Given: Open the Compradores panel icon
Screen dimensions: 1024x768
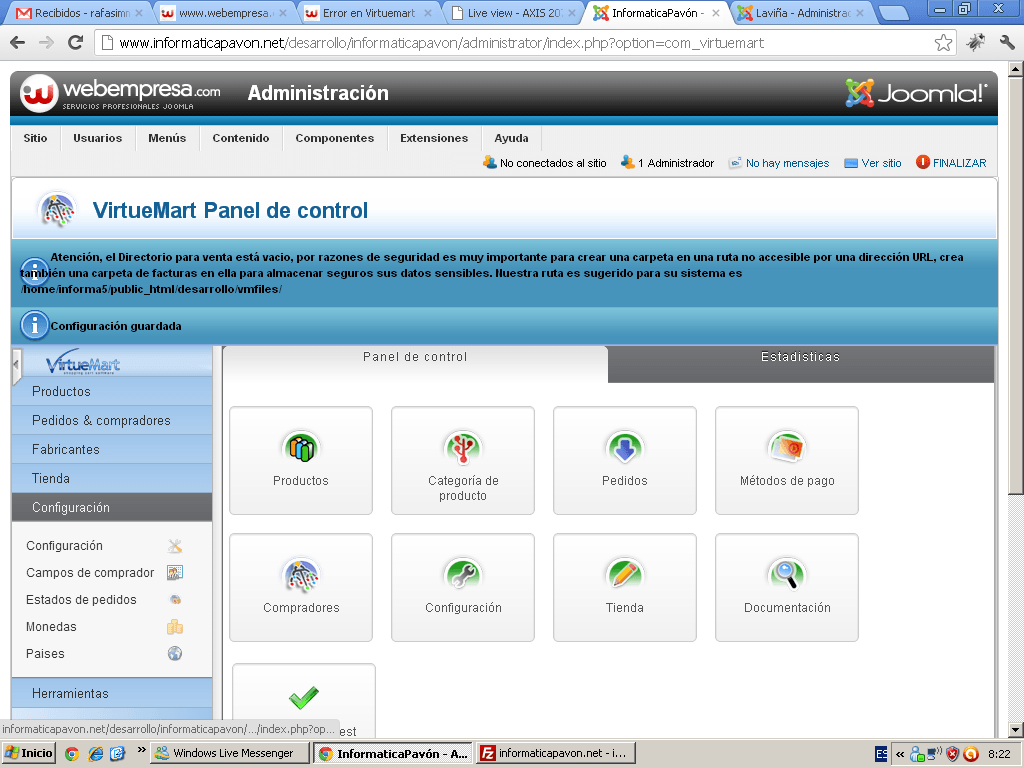Looking at the screenshot, I should [x=301, y=588].
